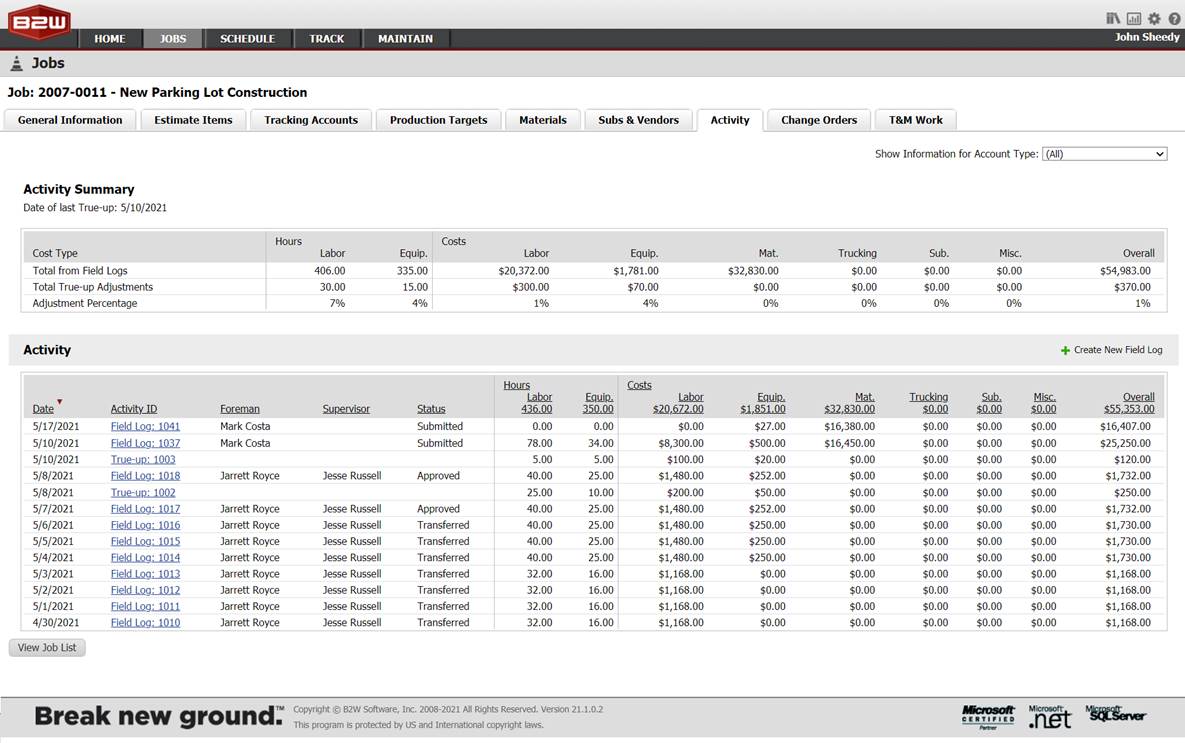Sort by Hours Equip. 350.00 header

click(x=598, y=403)
